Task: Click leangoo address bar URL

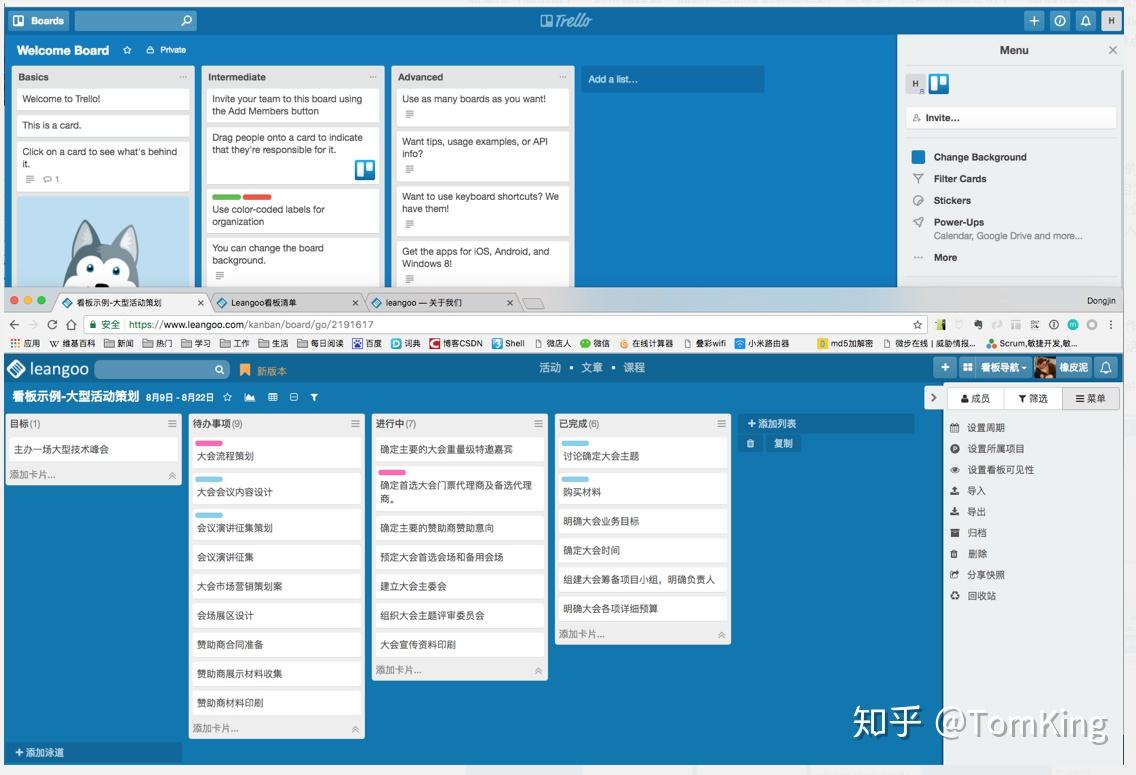Action: [x=251, y=324]
